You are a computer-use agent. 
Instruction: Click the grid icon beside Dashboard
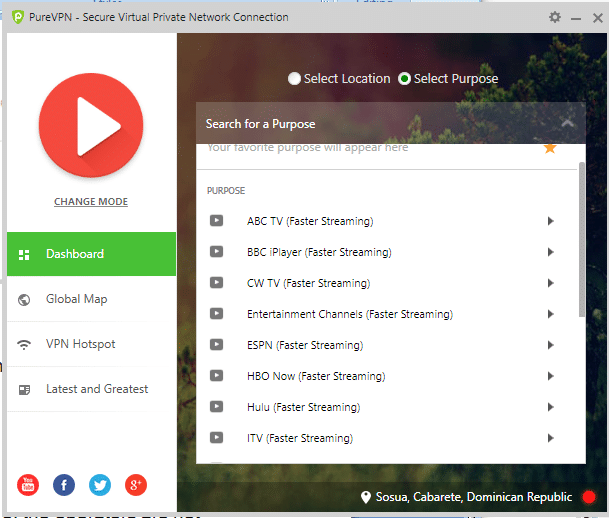(x=24, y=255)
